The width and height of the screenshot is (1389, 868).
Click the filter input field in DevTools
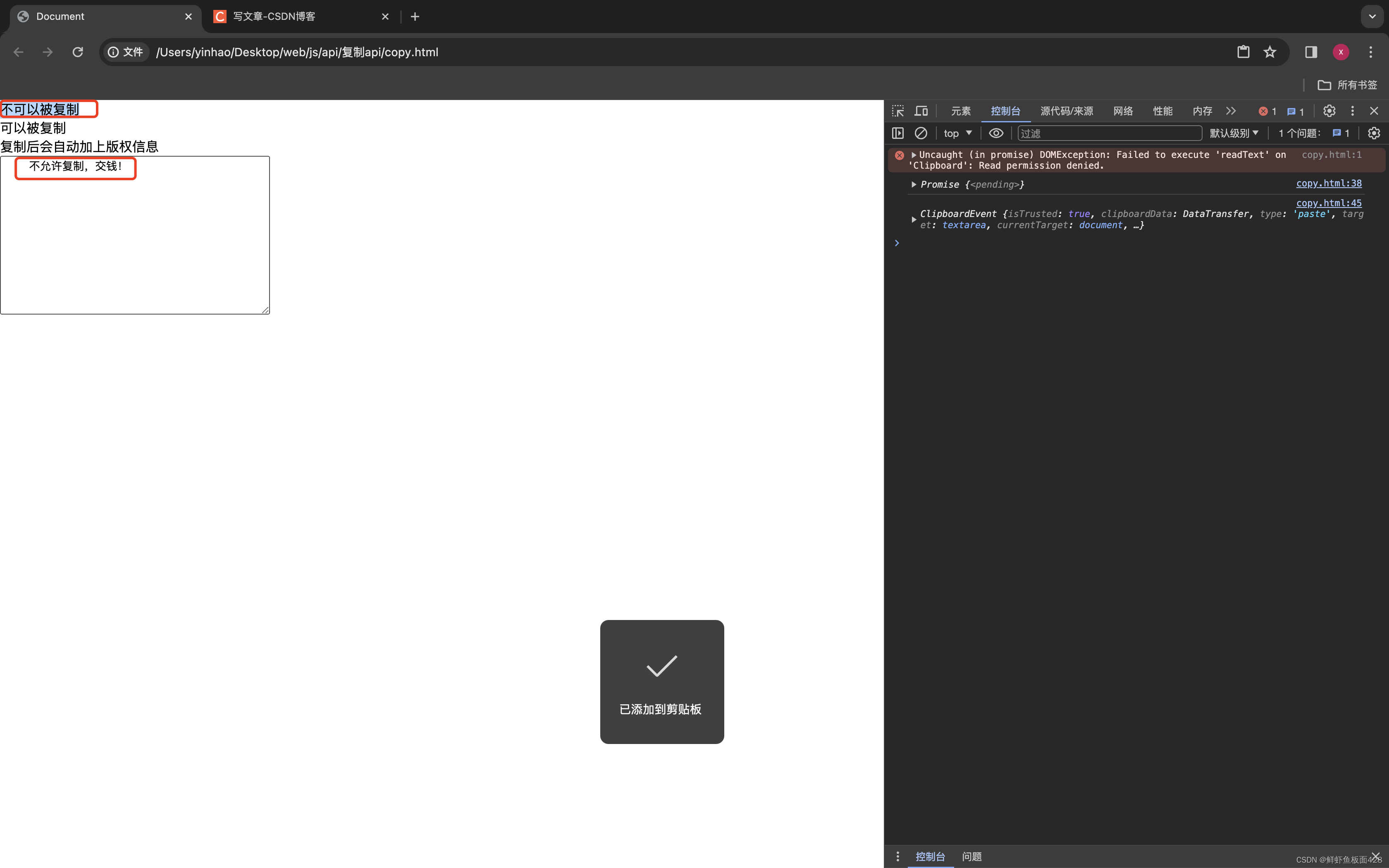tap(1108, 133)
